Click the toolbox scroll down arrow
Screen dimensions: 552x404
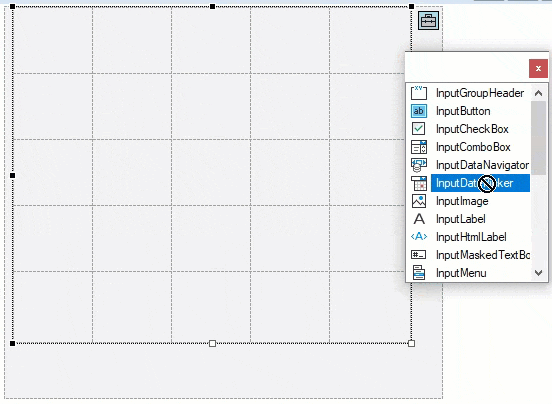click(x=538, y=273)
